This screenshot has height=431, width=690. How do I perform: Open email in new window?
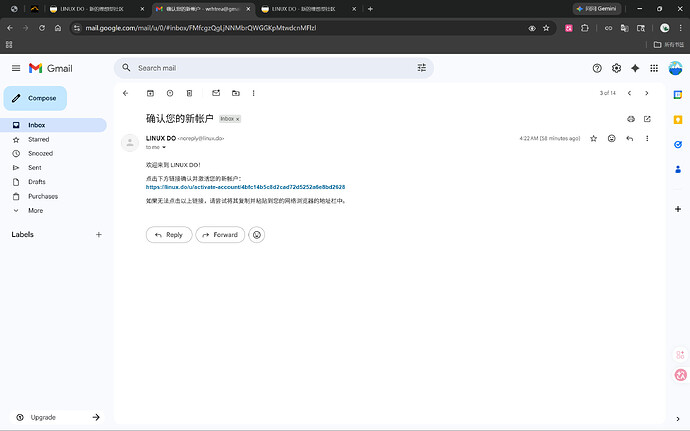pos(647,119)
